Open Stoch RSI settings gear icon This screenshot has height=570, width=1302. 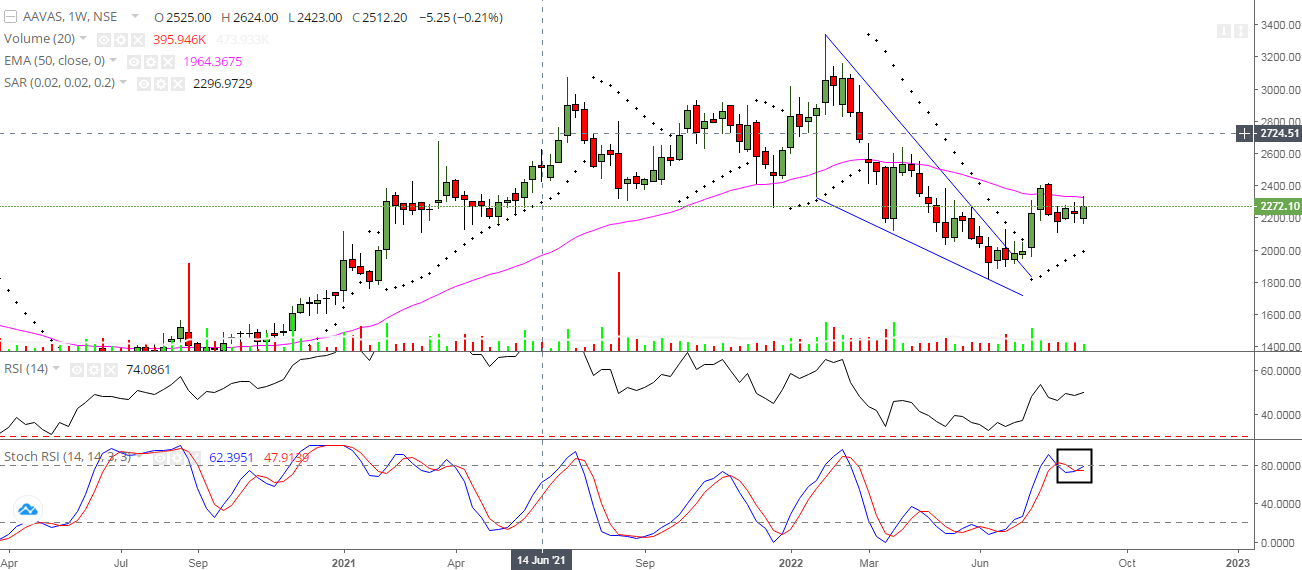[x=178, y=457]
